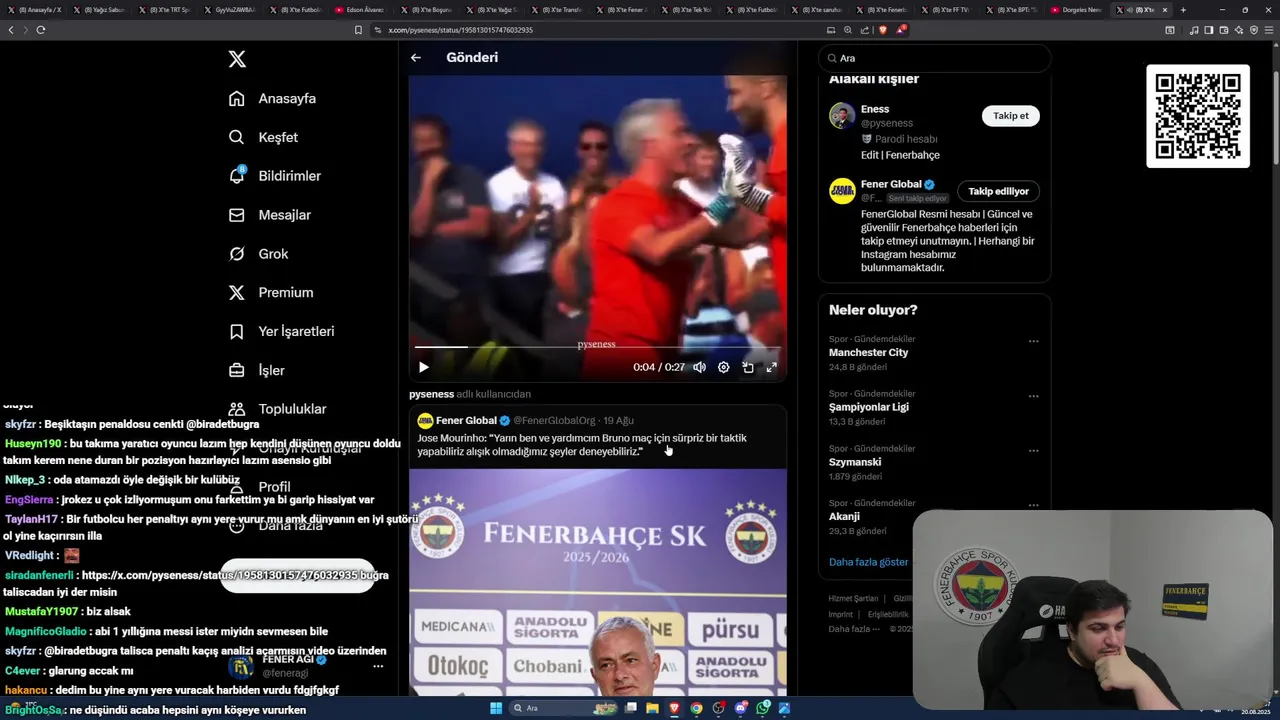Click the browser back button
The height and width of the screenshot is (720, 1280).
[x=11, y=30]
